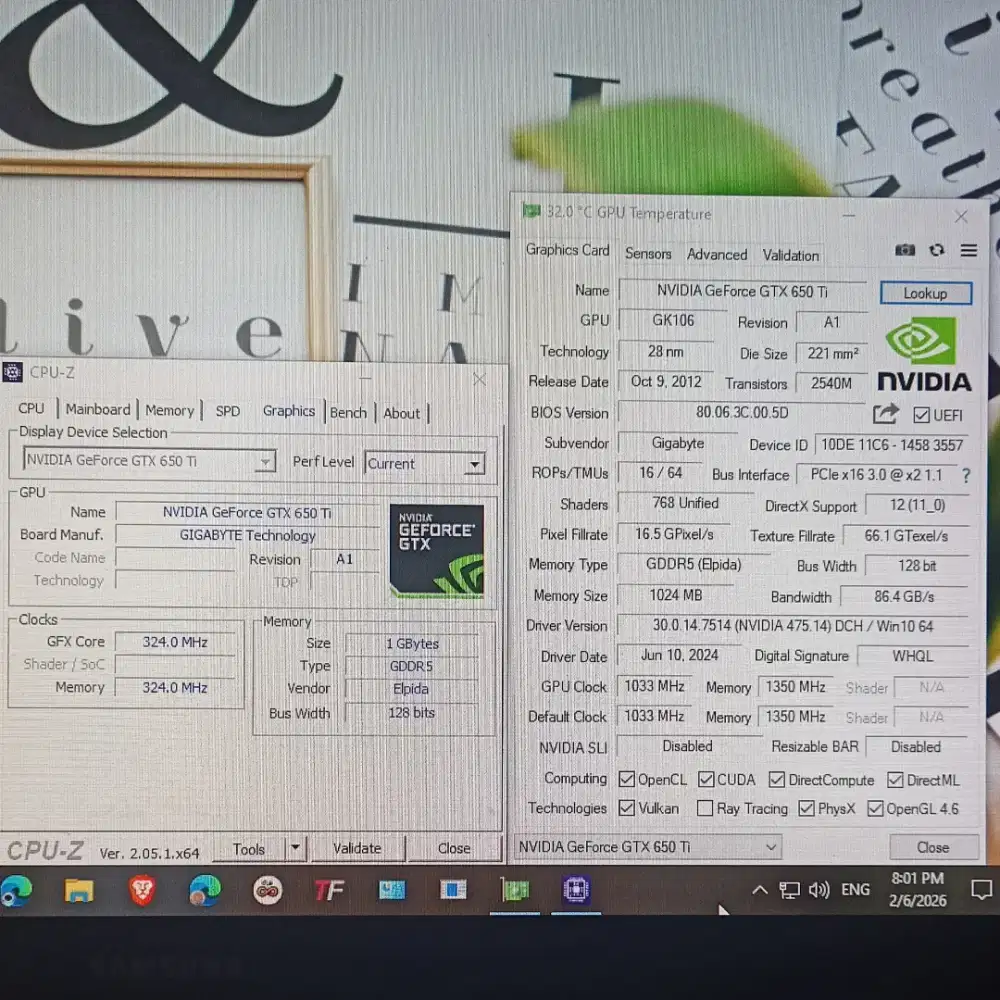
Task: Open the GPU-Z hamburger menu
Action: [x=966, y=250]
